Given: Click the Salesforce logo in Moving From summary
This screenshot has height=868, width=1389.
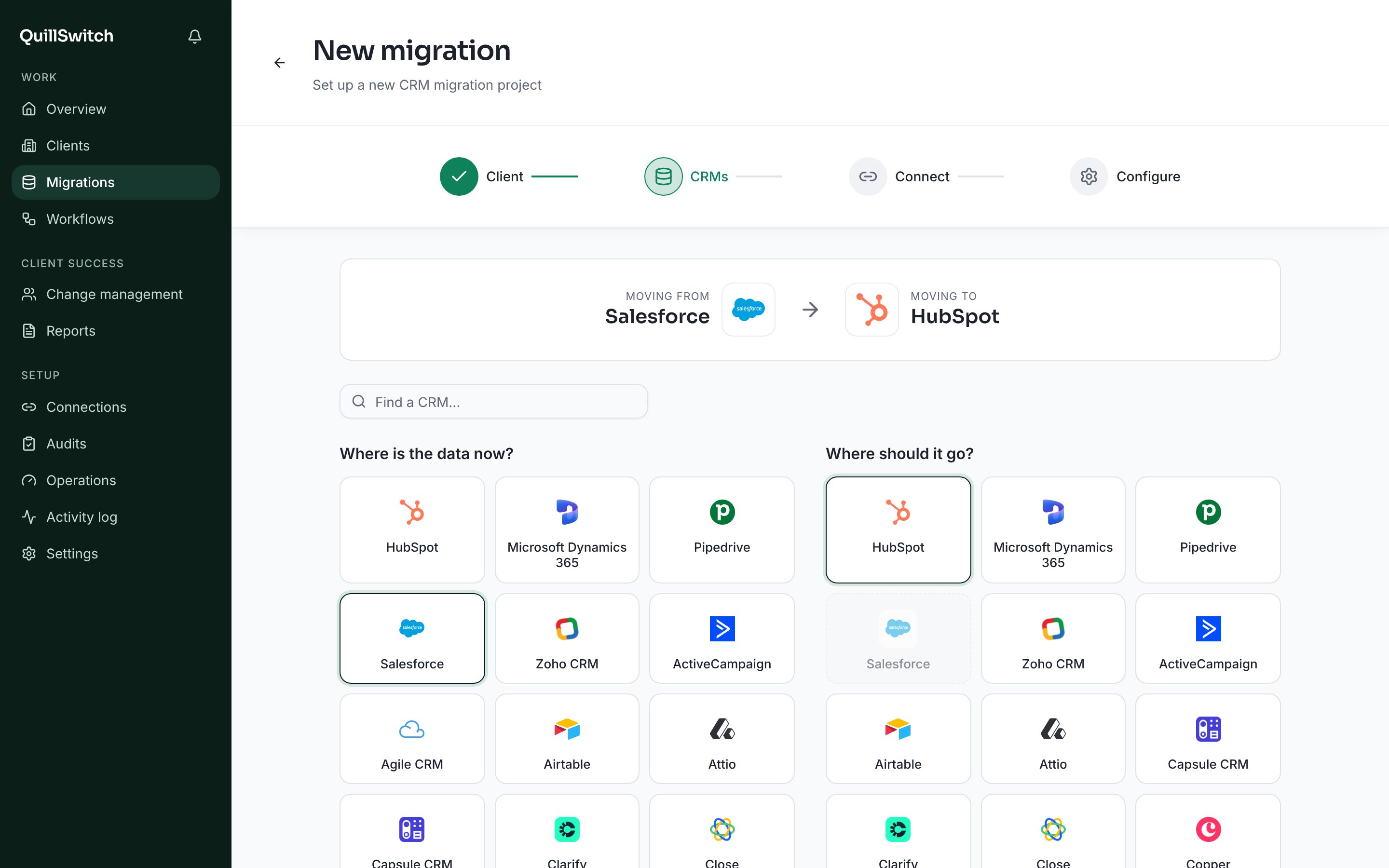Looking at the screenshot, I should (748, 310).
